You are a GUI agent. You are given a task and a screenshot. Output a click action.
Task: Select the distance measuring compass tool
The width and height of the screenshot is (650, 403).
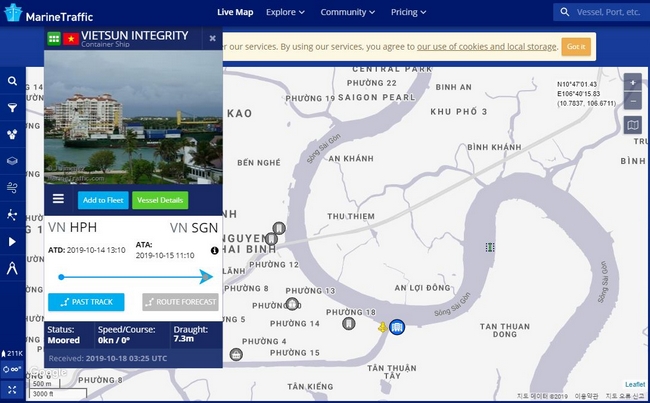12,268
